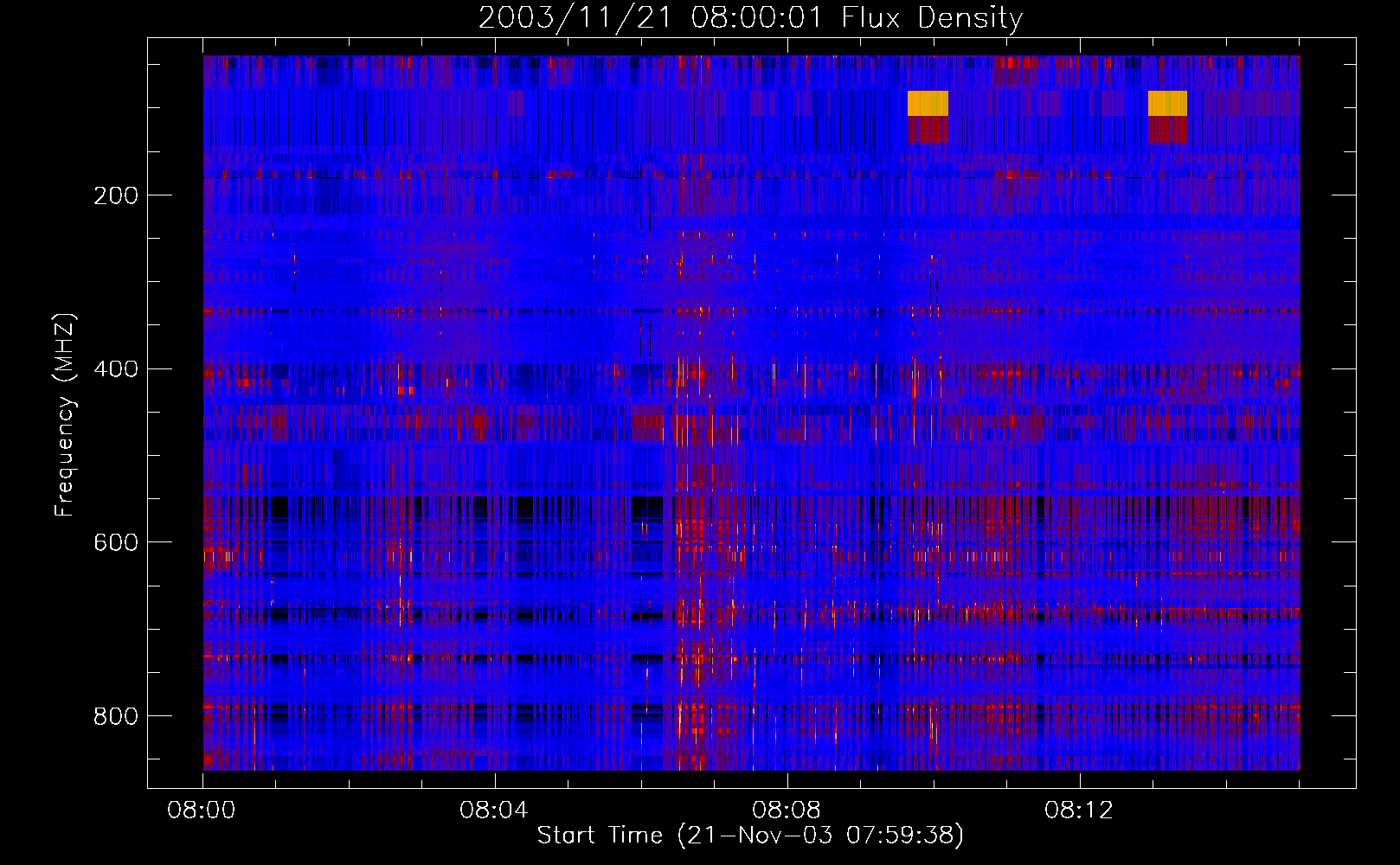The width and height of the screenshot is (1400, 865).
Task: Click the second orange block near 08:13
Action: (1167, 103)
